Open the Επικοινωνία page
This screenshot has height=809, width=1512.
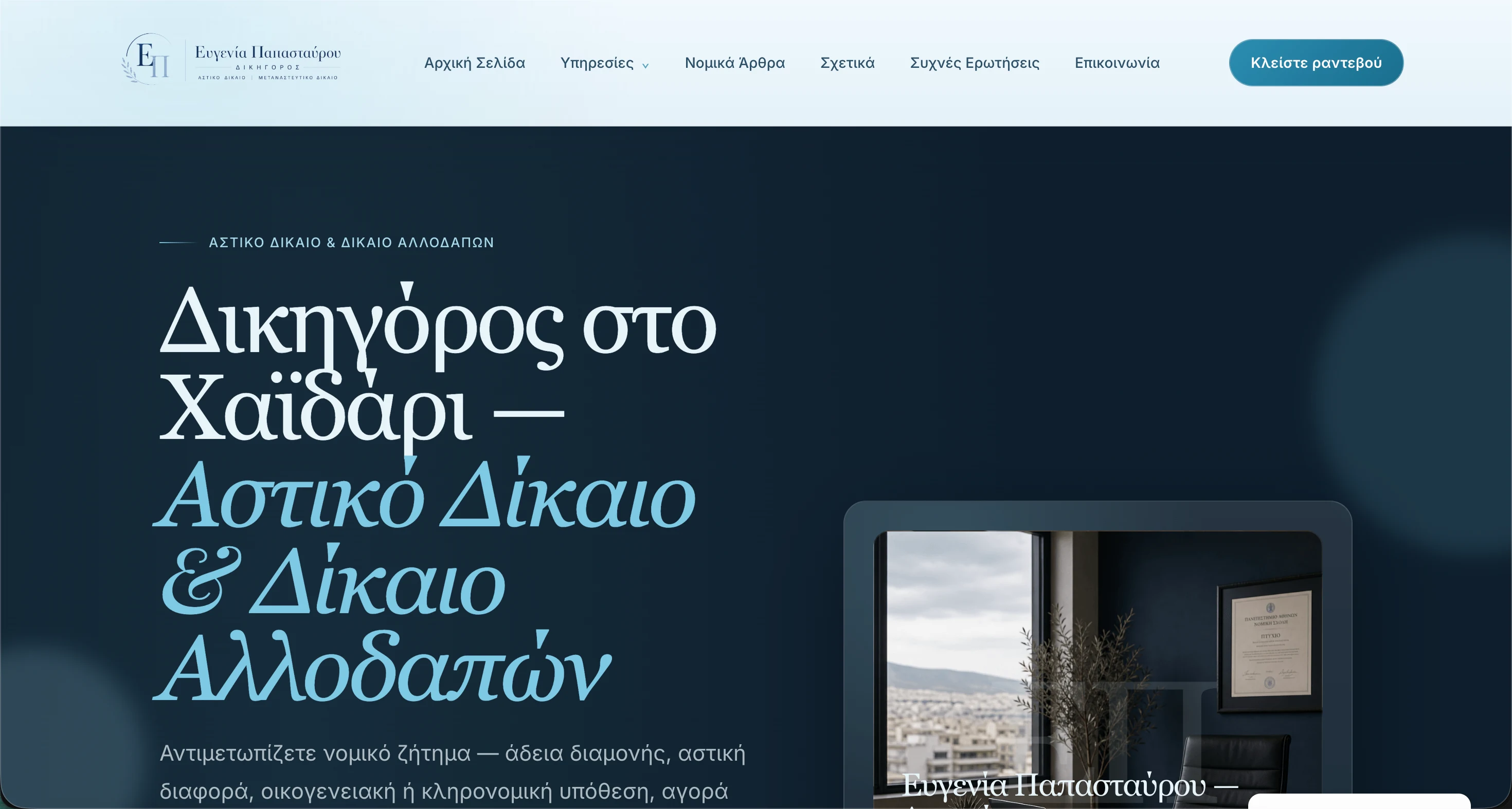[1117, 63]
